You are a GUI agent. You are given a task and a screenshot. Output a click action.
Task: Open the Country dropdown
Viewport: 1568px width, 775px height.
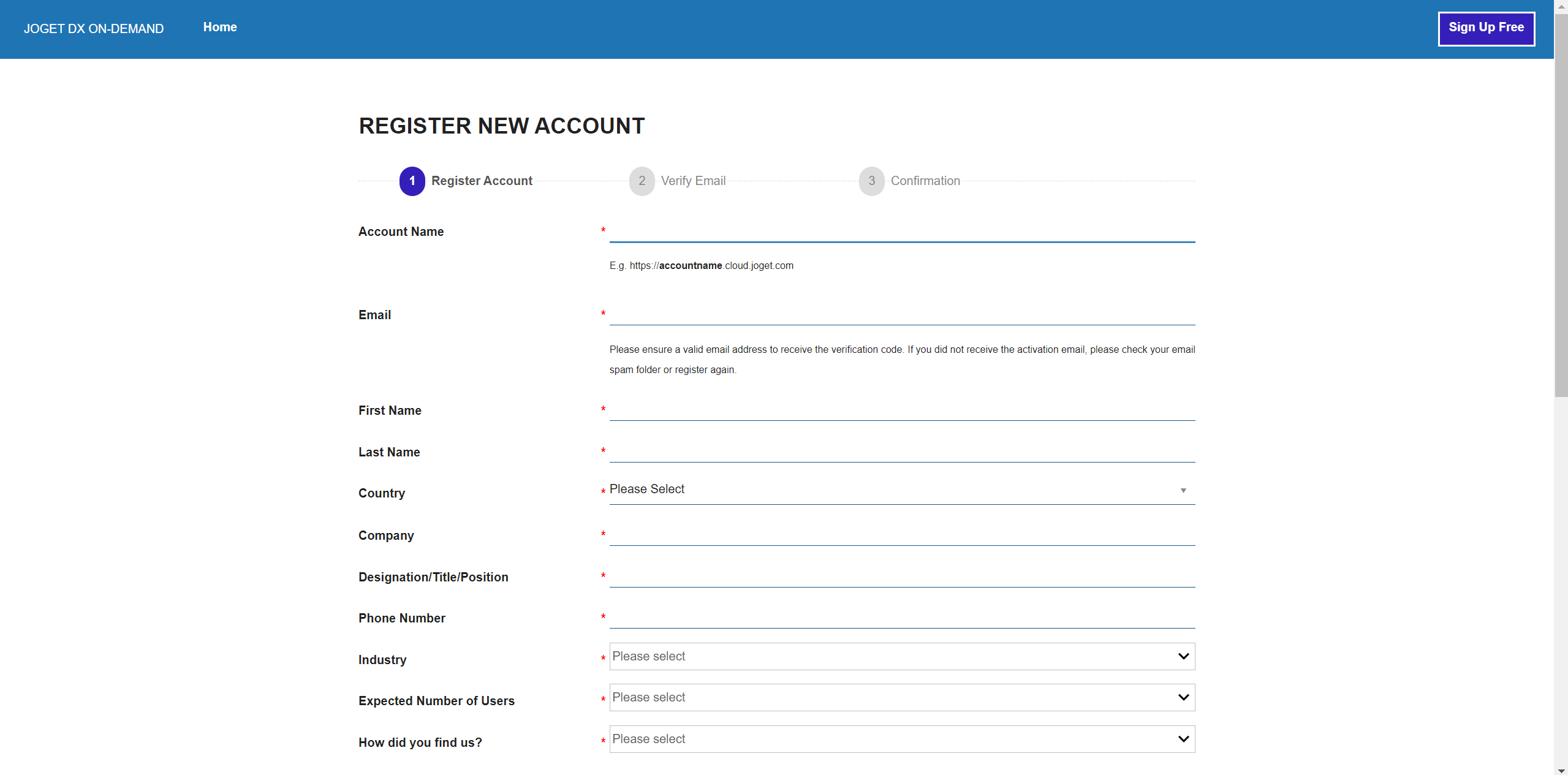tap(901, 490)
